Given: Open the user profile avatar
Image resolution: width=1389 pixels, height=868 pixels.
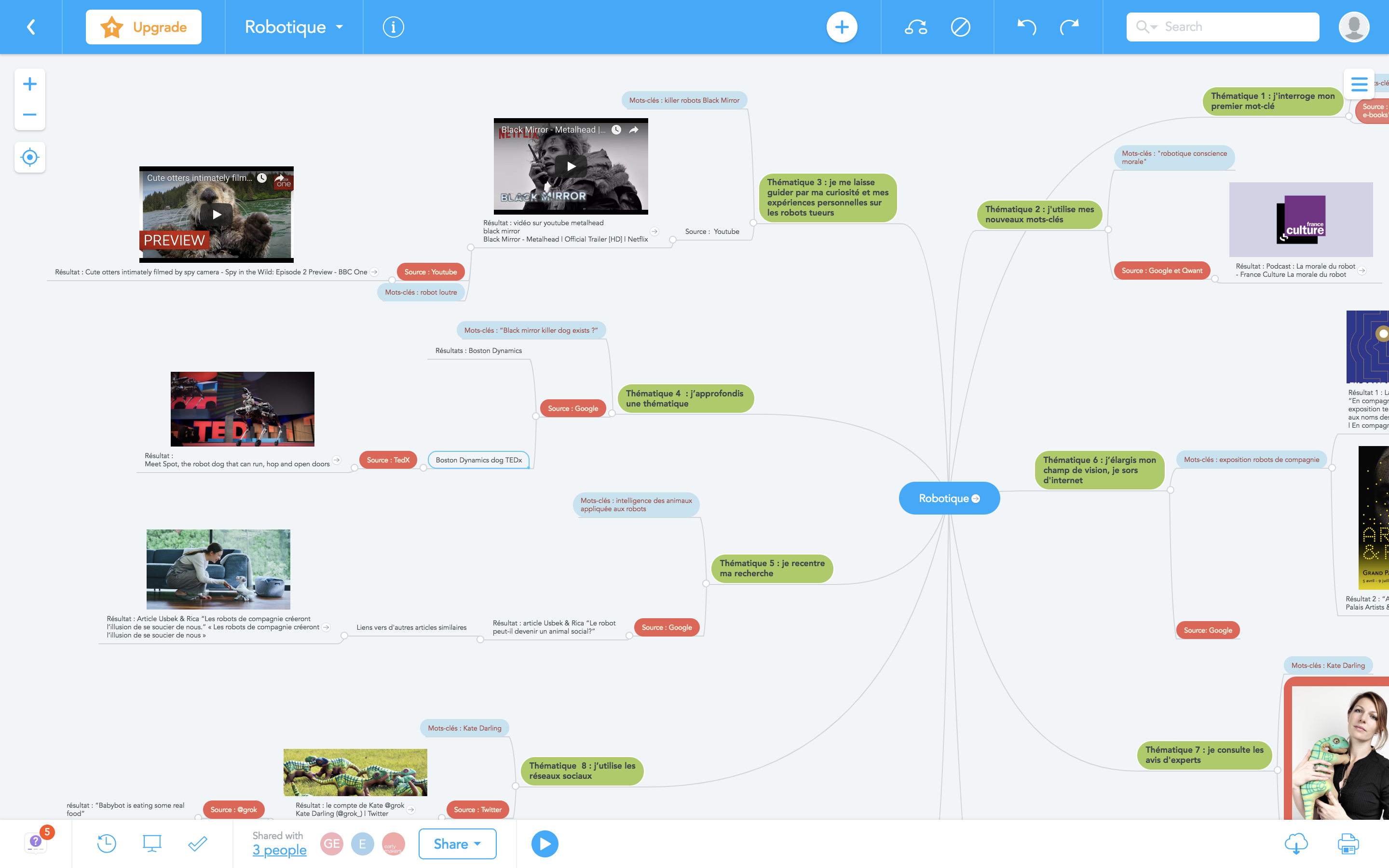Looking at the screenshot, I should tap(1354, 27).
